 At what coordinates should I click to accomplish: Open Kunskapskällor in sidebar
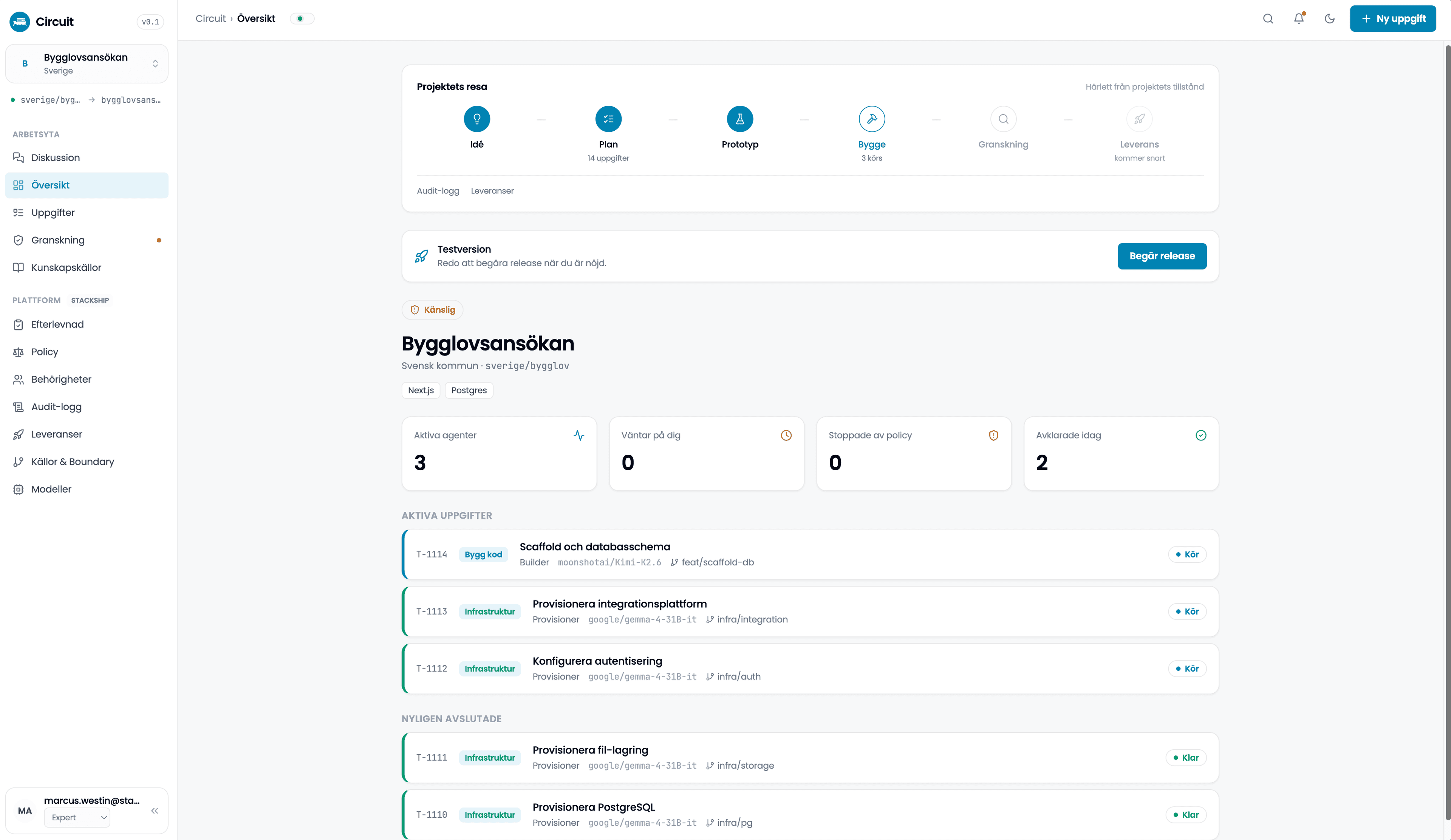(87, 267)
